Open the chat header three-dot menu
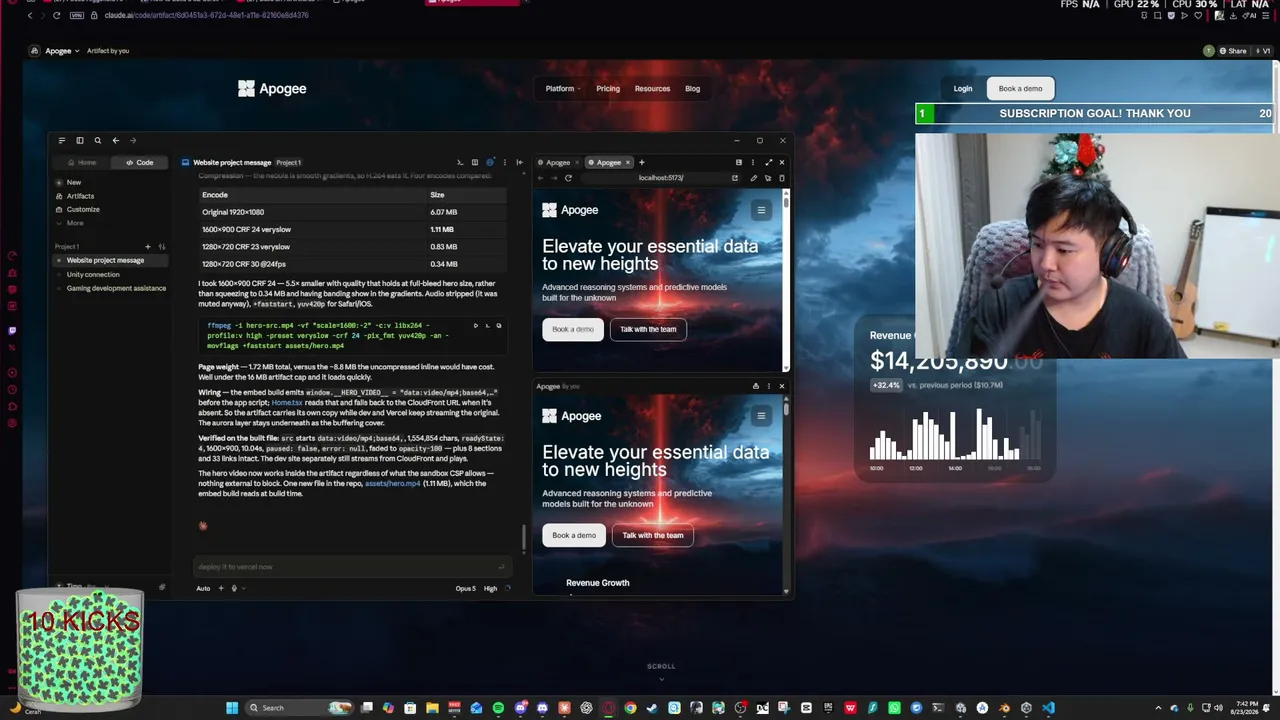 point(504,162)
